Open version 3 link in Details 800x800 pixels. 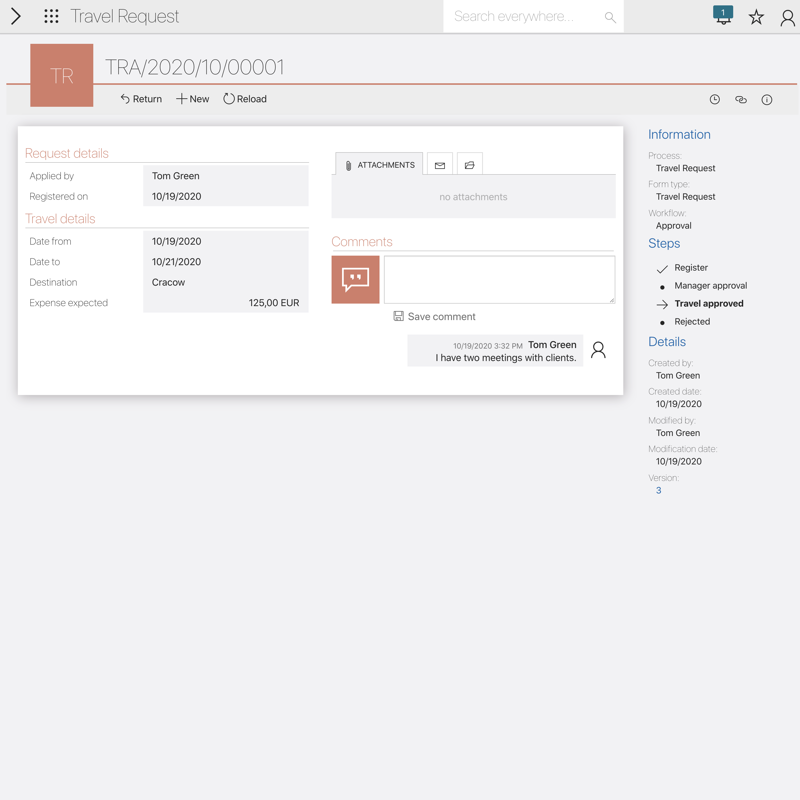point(659,491)
